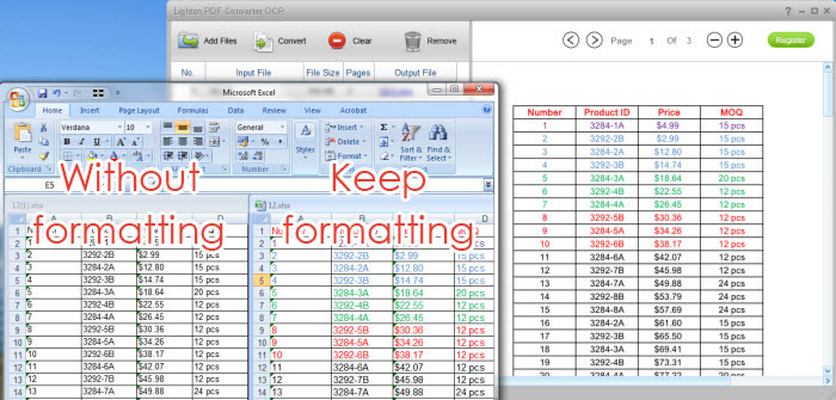Toggle Middle Align in Alignment group
This screenshot has height=400, width=836.
pyautogui.click(x=182, y=127)
